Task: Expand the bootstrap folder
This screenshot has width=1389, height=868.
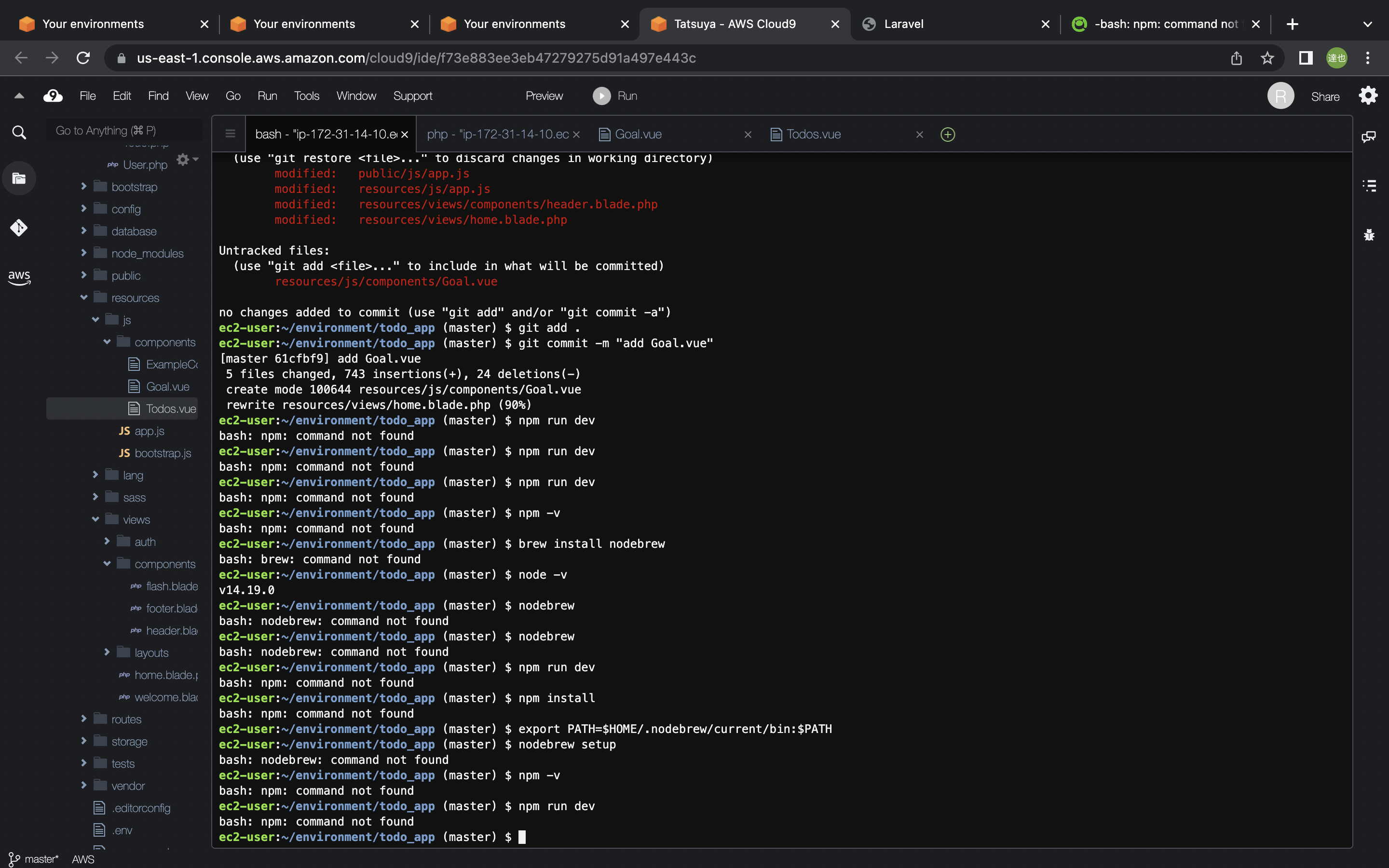Action: point(84,187)
